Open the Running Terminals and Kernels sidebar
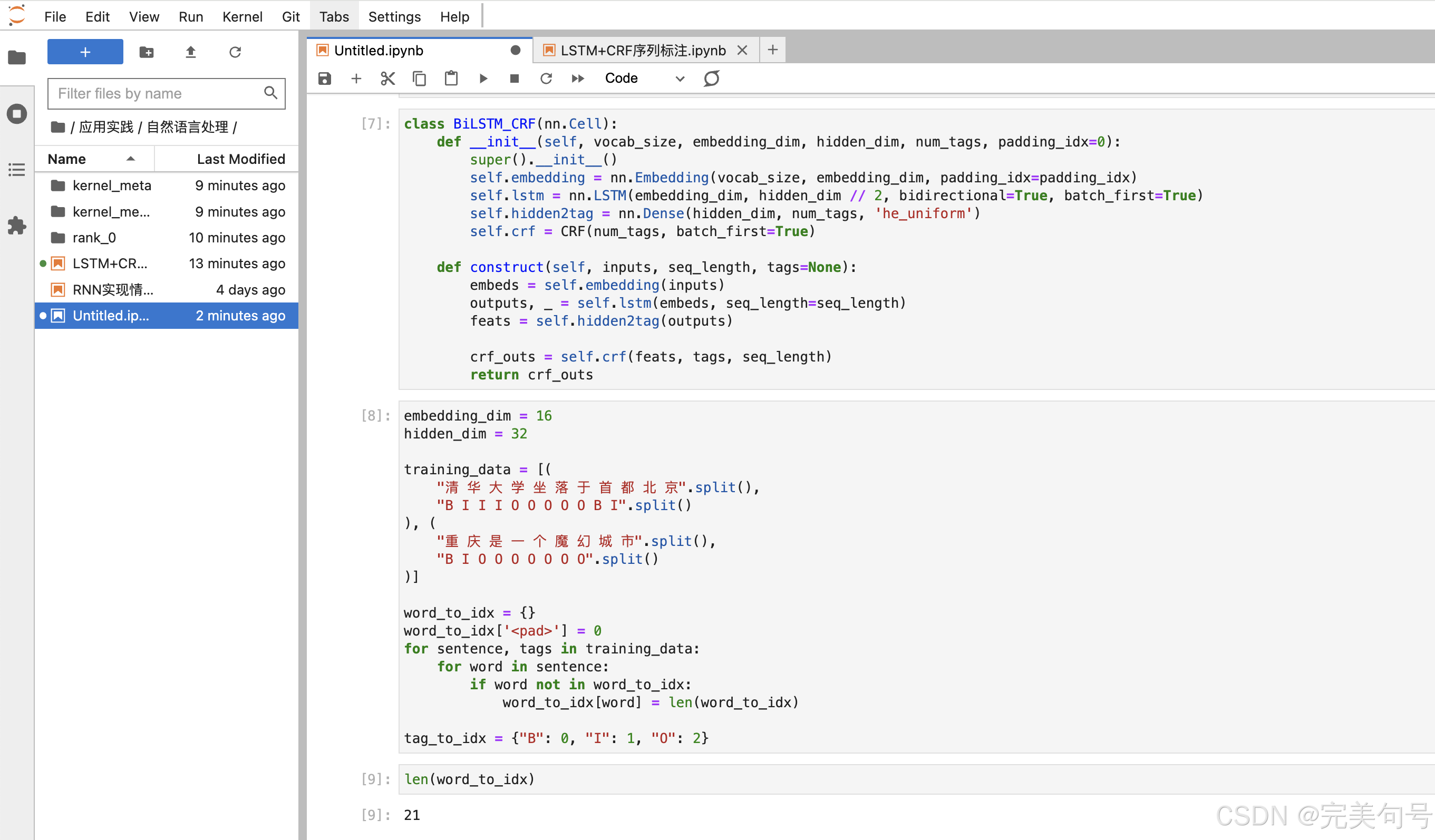 [17, 114]
